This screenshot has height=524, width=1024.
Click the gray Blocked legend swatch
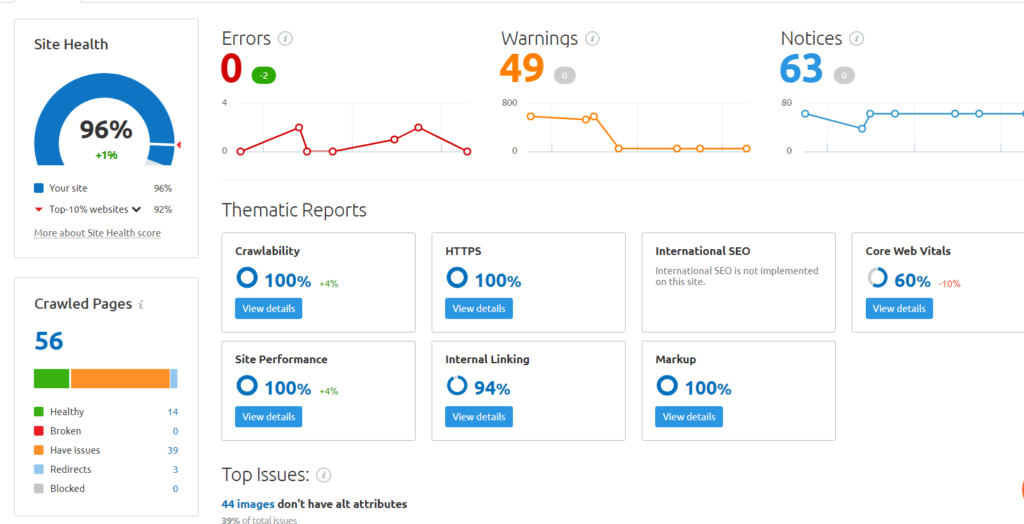coord(39,489)
